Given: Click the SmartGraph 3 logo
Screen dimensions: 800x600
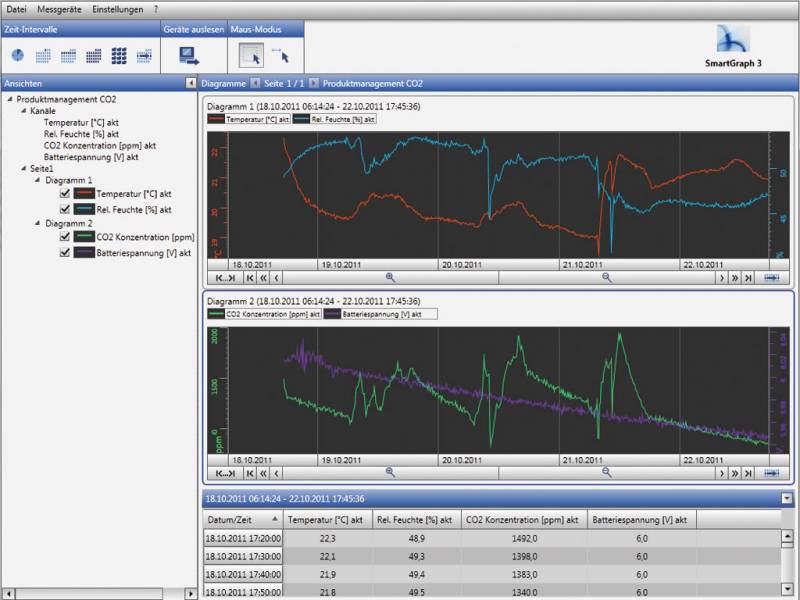Looking at the screenshot, I should coord(733,47).
